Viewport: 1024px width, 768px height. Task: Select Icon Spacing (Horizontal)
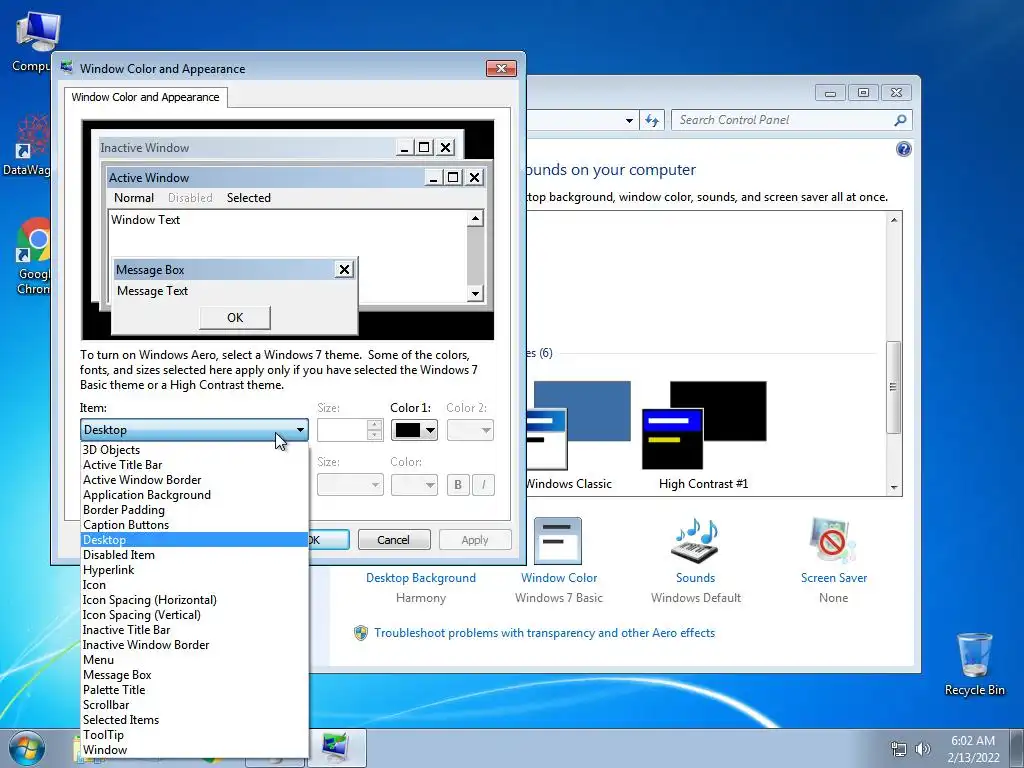(194, 600)
